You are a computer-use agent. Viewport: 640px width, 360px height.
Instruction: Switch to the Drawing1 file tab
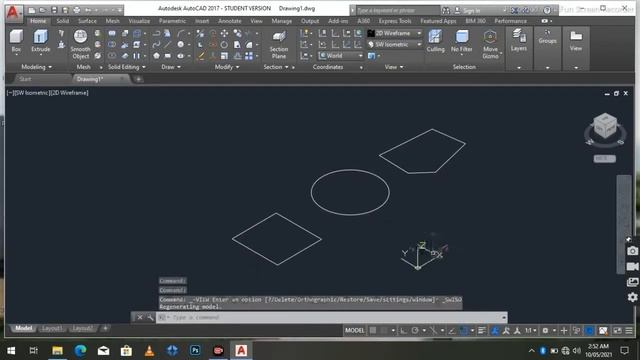90,79
